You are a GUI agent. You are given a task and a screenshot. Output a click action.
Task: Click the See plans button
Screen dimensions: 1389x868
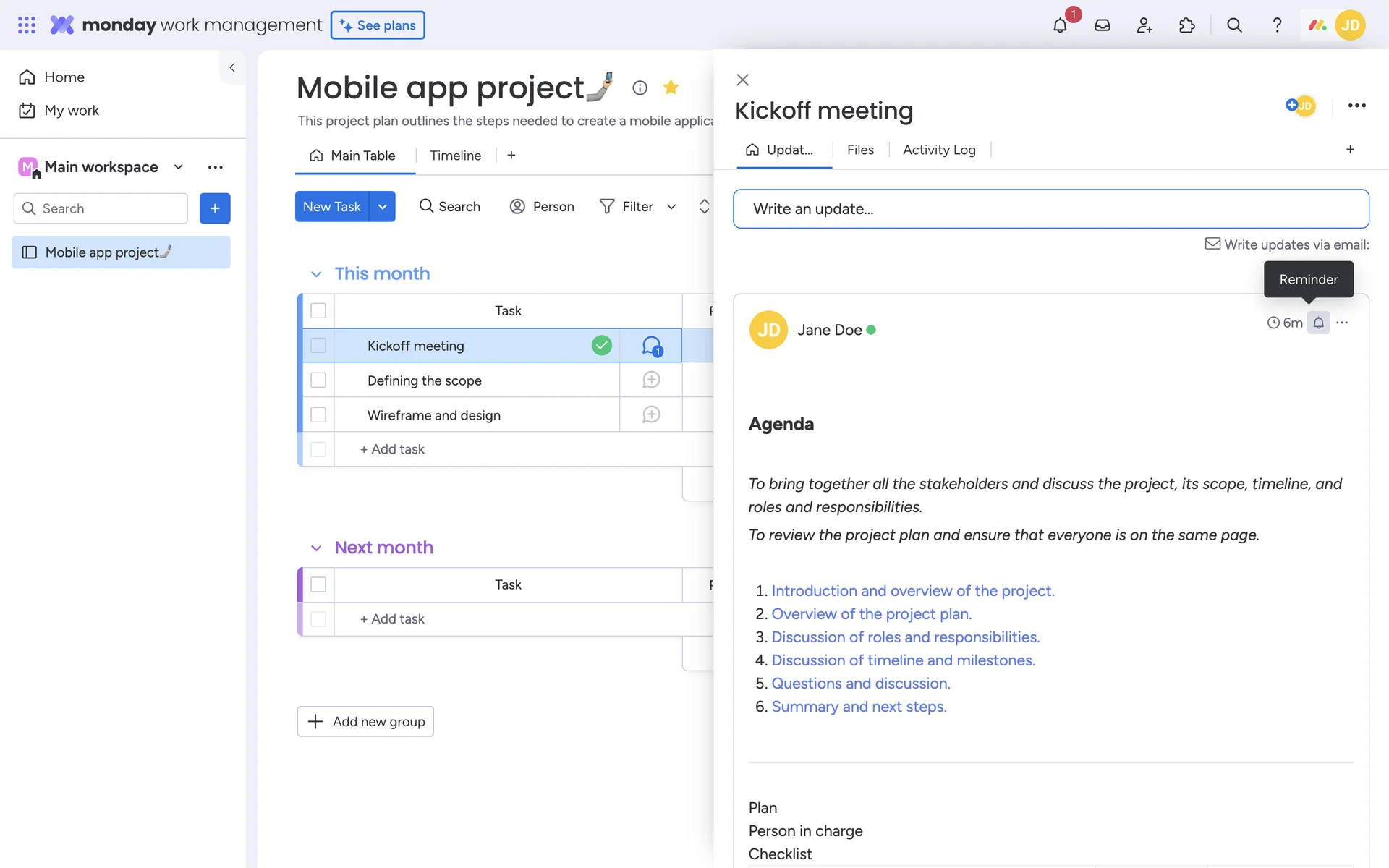(x=378, y=25)
